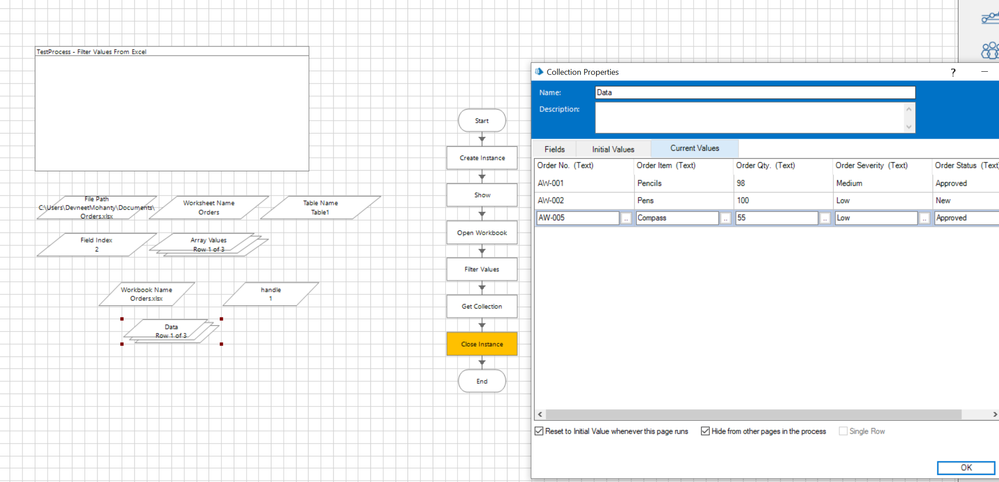Switch to the Fields tab

(x=554, y=149)
